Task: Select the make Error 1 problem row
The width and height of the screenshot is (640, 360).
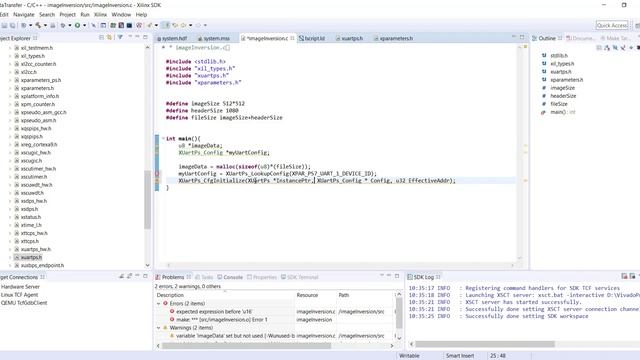Action: [222, 320]
